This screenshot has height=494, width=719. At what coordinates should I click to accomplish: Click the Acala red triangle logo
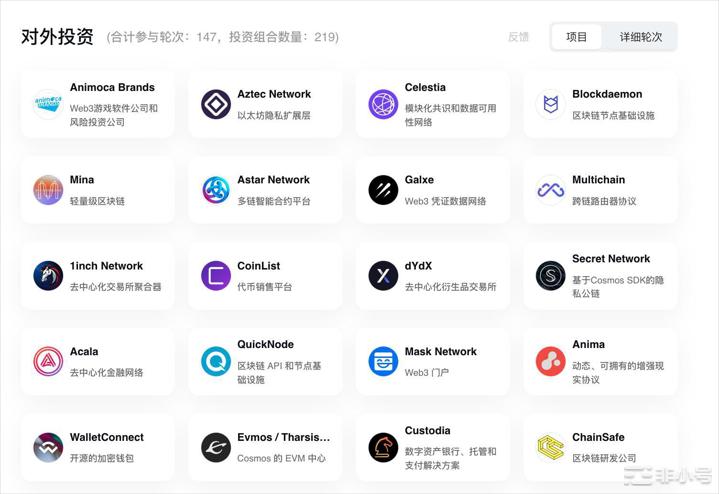pos(48,361)
